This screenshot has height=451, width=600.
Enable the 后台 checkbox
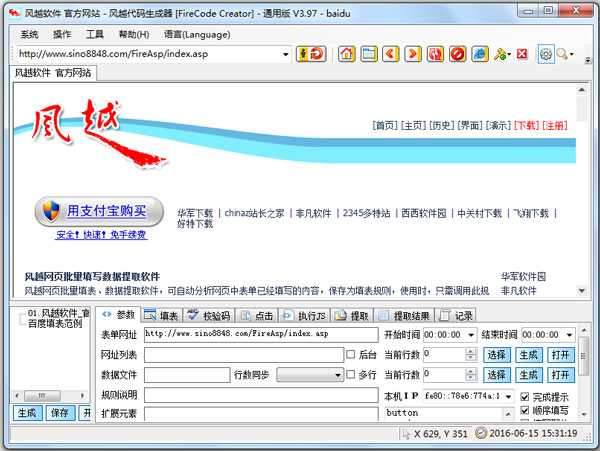350,354
